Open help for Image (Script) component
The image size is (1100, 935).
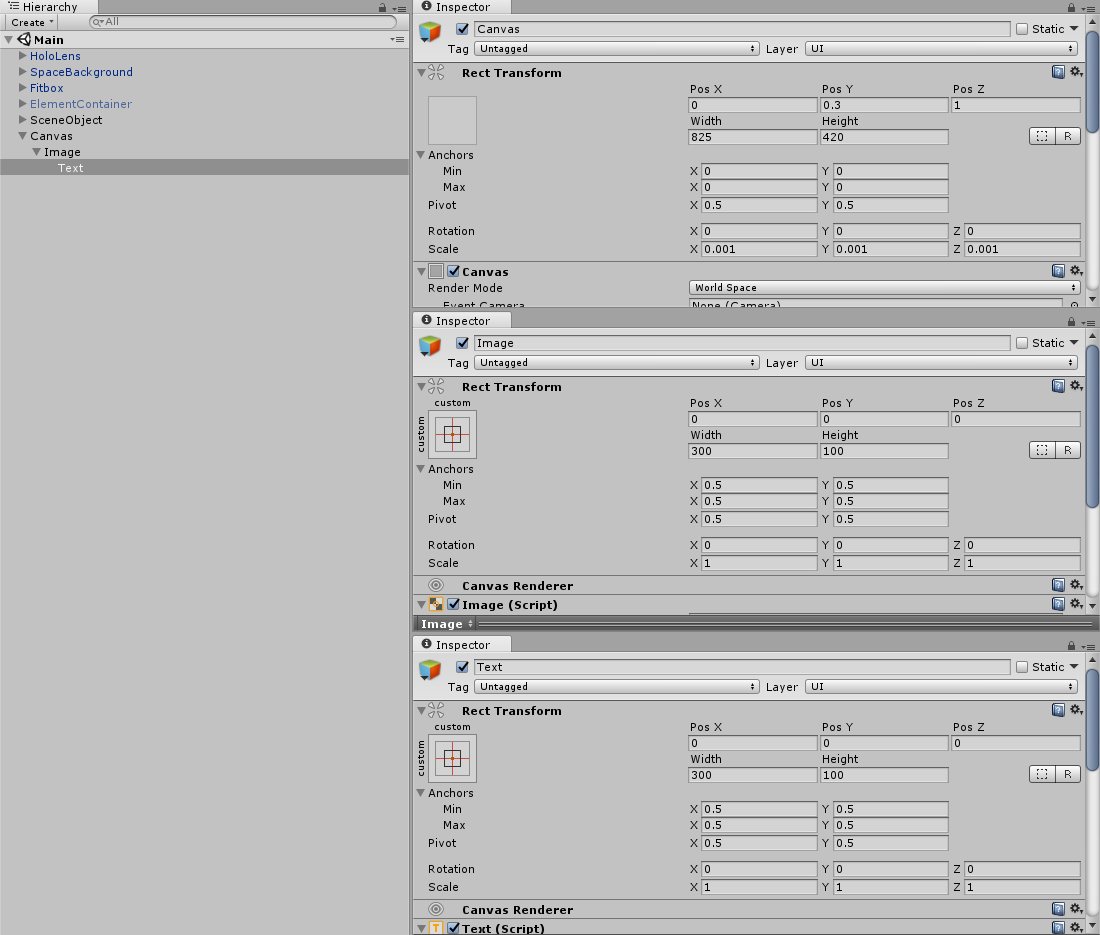(1058, 604)
